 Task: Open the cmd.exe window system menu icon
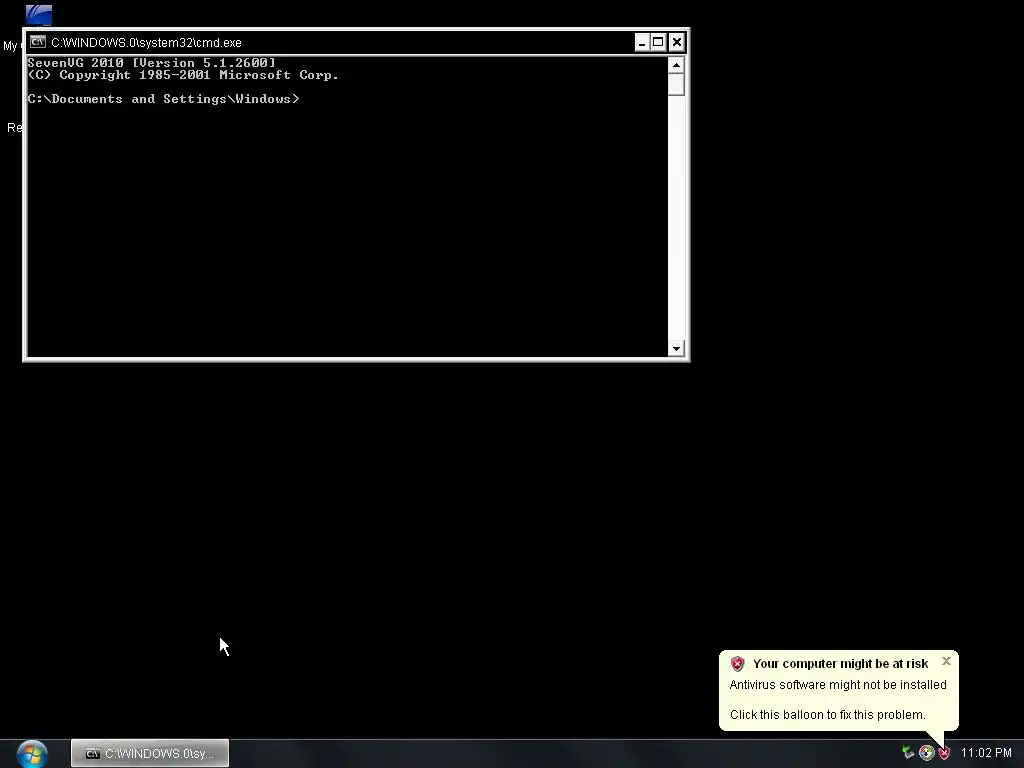38,42
